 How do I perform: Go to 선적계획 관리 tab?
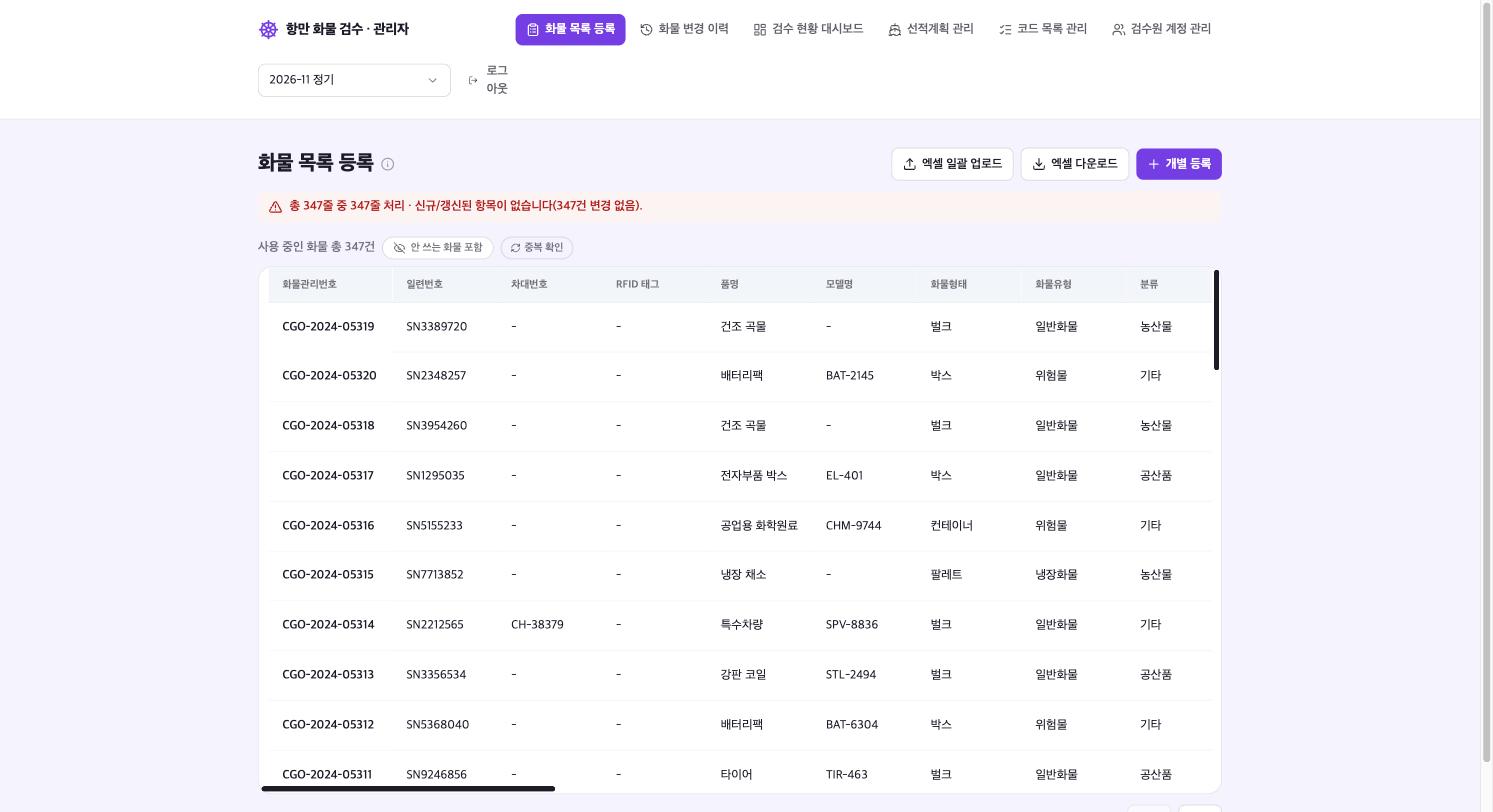[930, 29]
